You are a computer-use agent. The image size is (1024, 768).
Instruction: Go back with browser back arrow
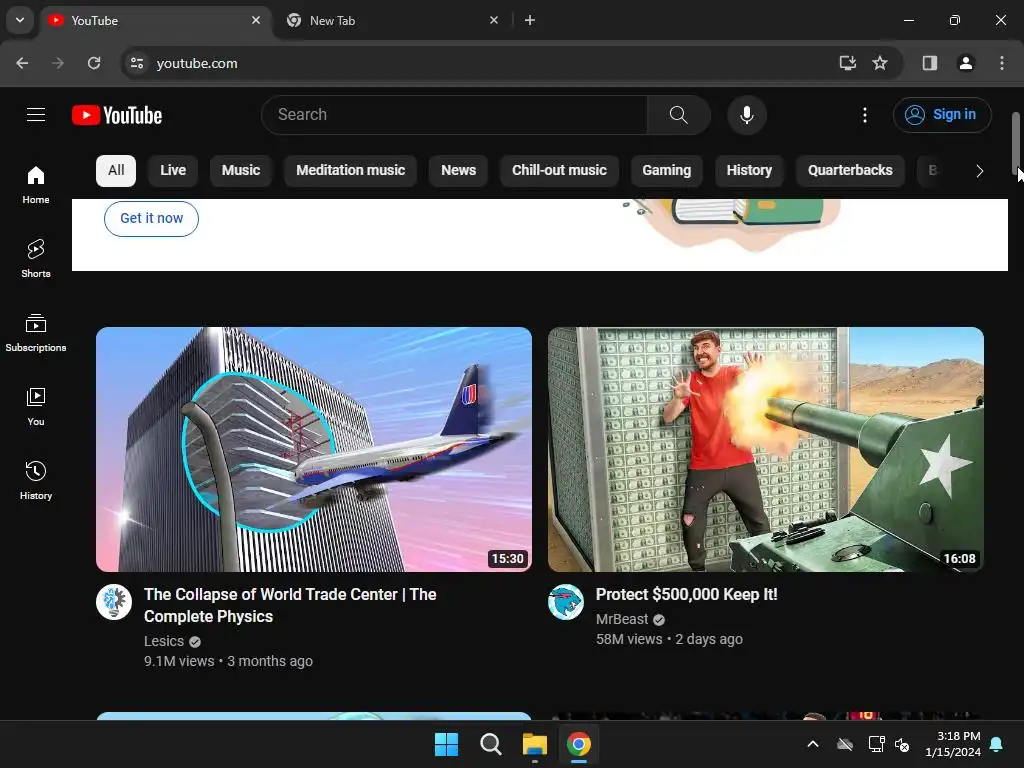tap(22, 63)
